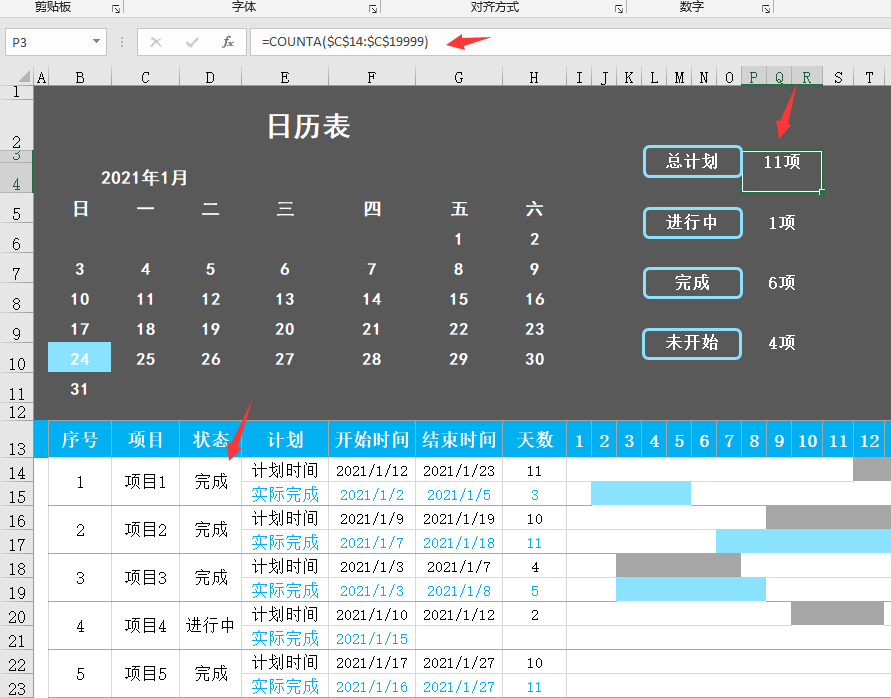The image size is (891, 698).
Task: Select column G header
Action: tap(459, 77)
